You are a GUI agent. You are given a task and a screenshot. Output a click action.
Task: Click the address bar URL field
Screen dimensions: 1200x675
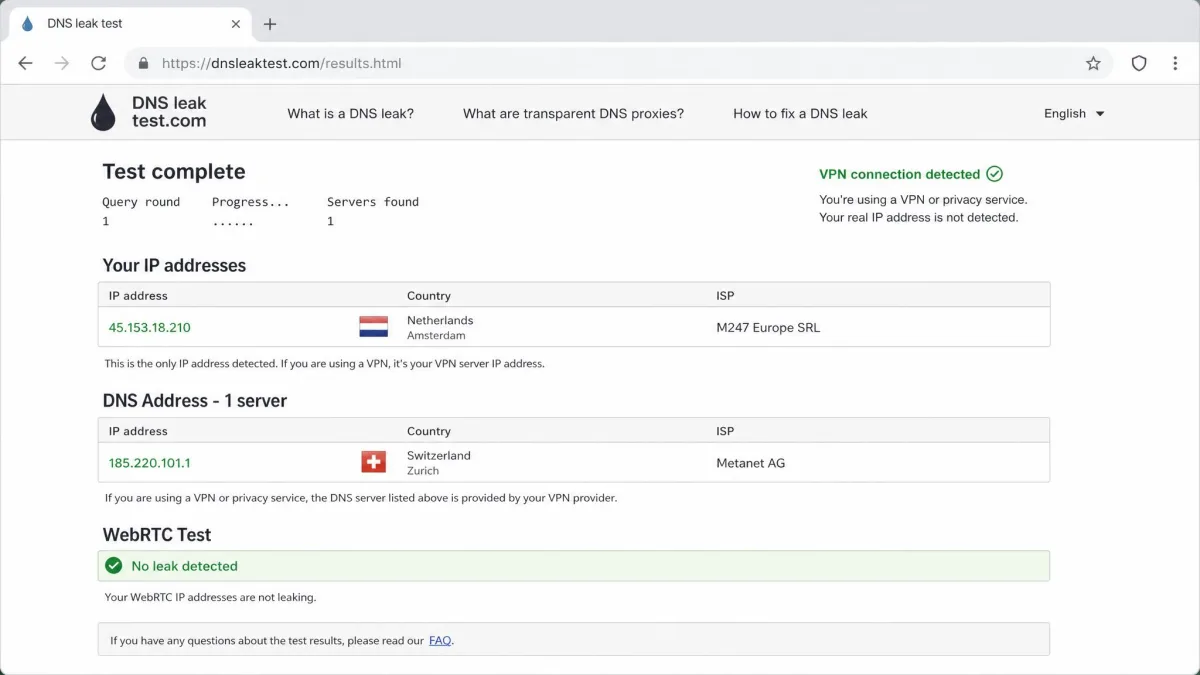pyautogui.click(x=617, y=63)
